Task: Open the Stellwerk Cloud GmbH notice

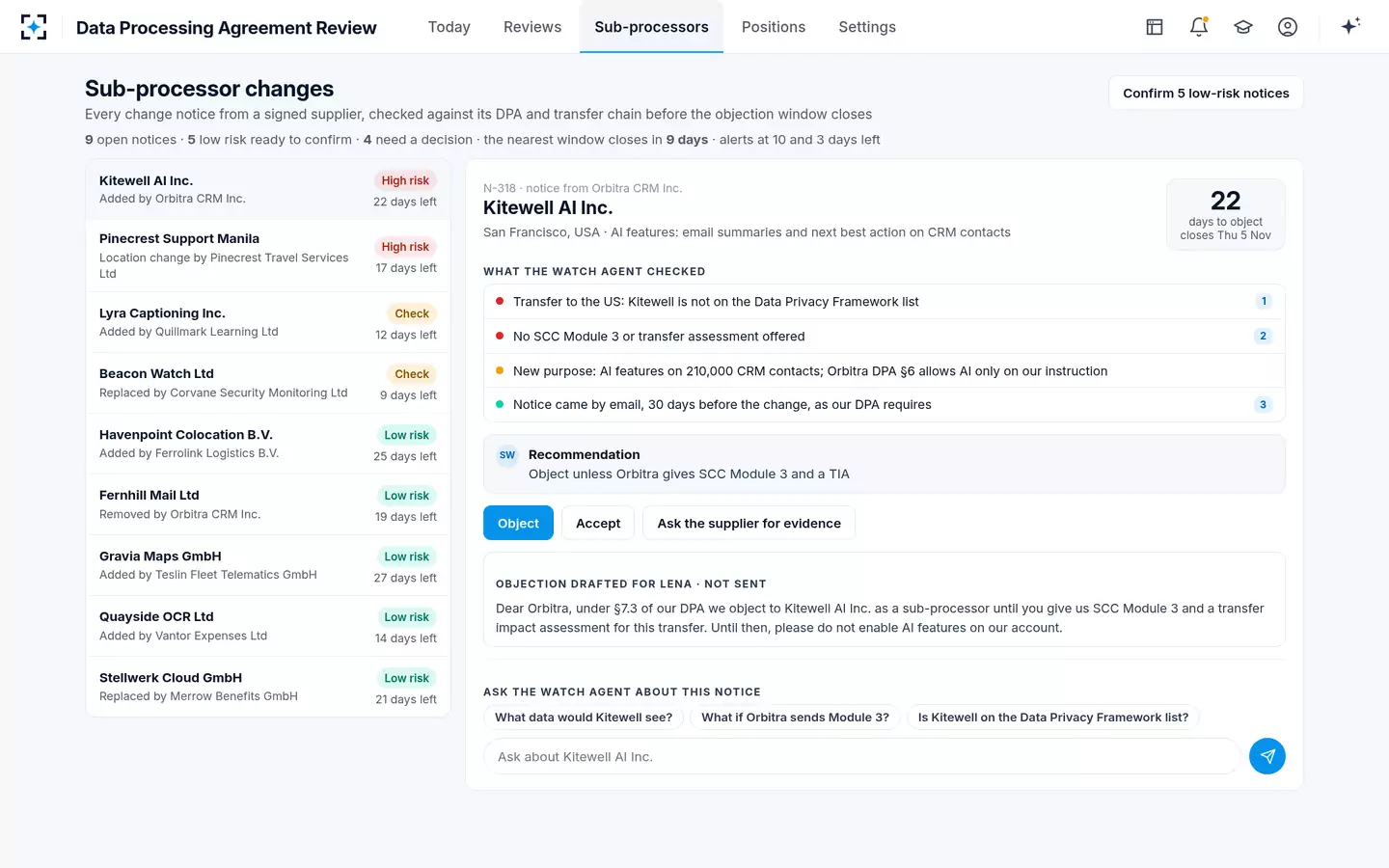Action: (268, 688)
